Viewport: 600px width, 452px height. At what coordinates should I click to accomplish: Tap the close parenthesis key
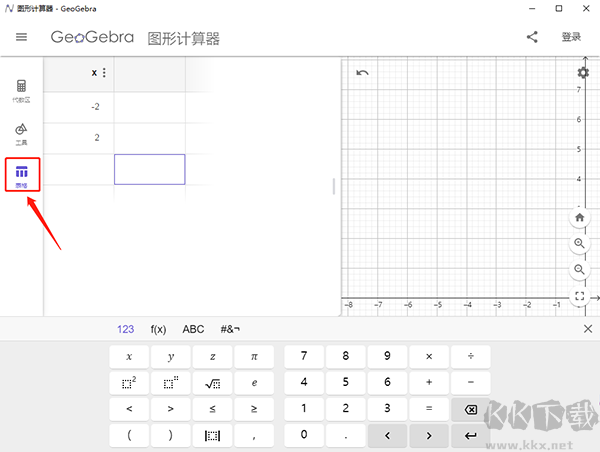tap(171, 435)
